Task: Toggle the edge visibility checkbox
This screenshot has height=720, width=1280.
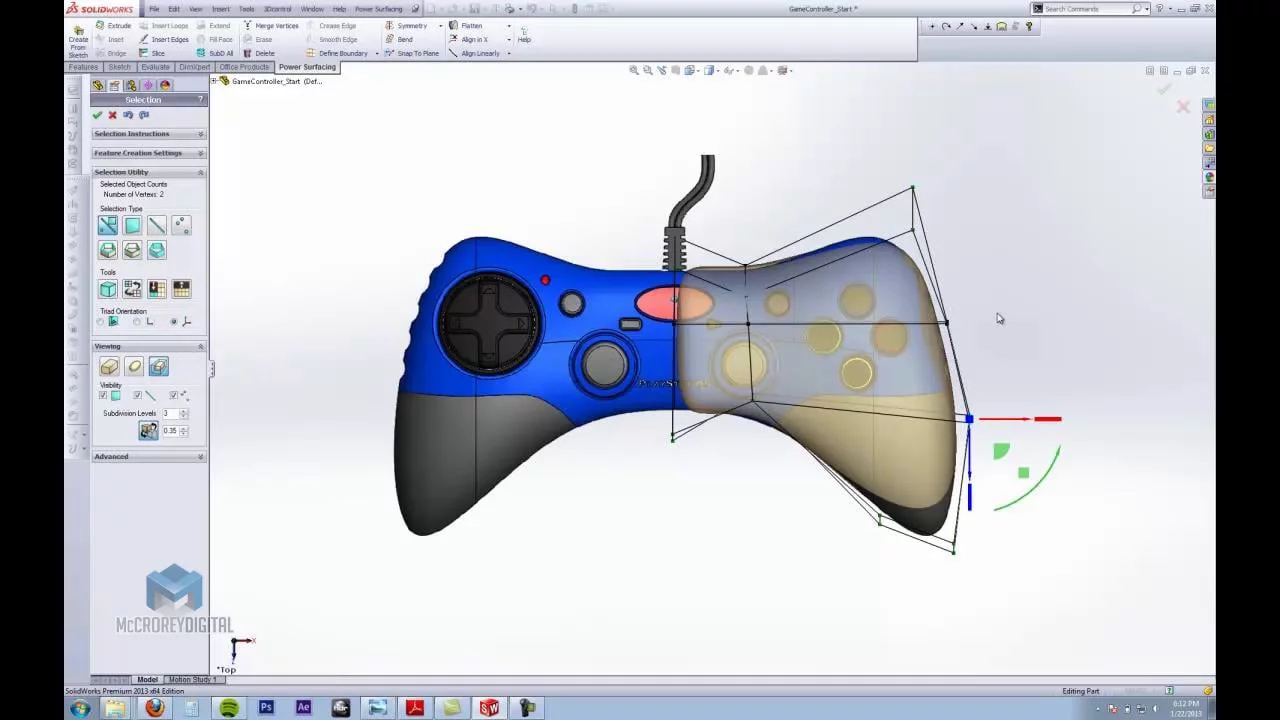Action: pyautogui.click(x=138, y=396)
